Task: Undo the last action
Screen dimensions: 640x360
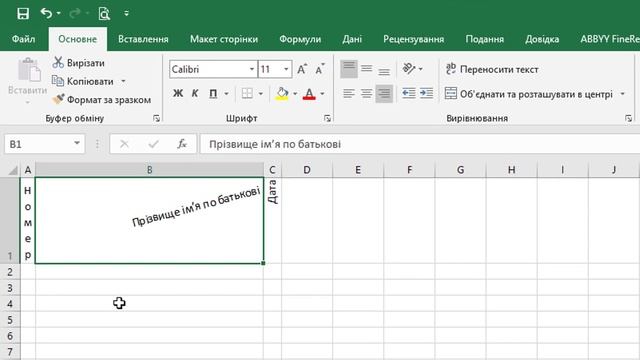Action: (46, 13)
